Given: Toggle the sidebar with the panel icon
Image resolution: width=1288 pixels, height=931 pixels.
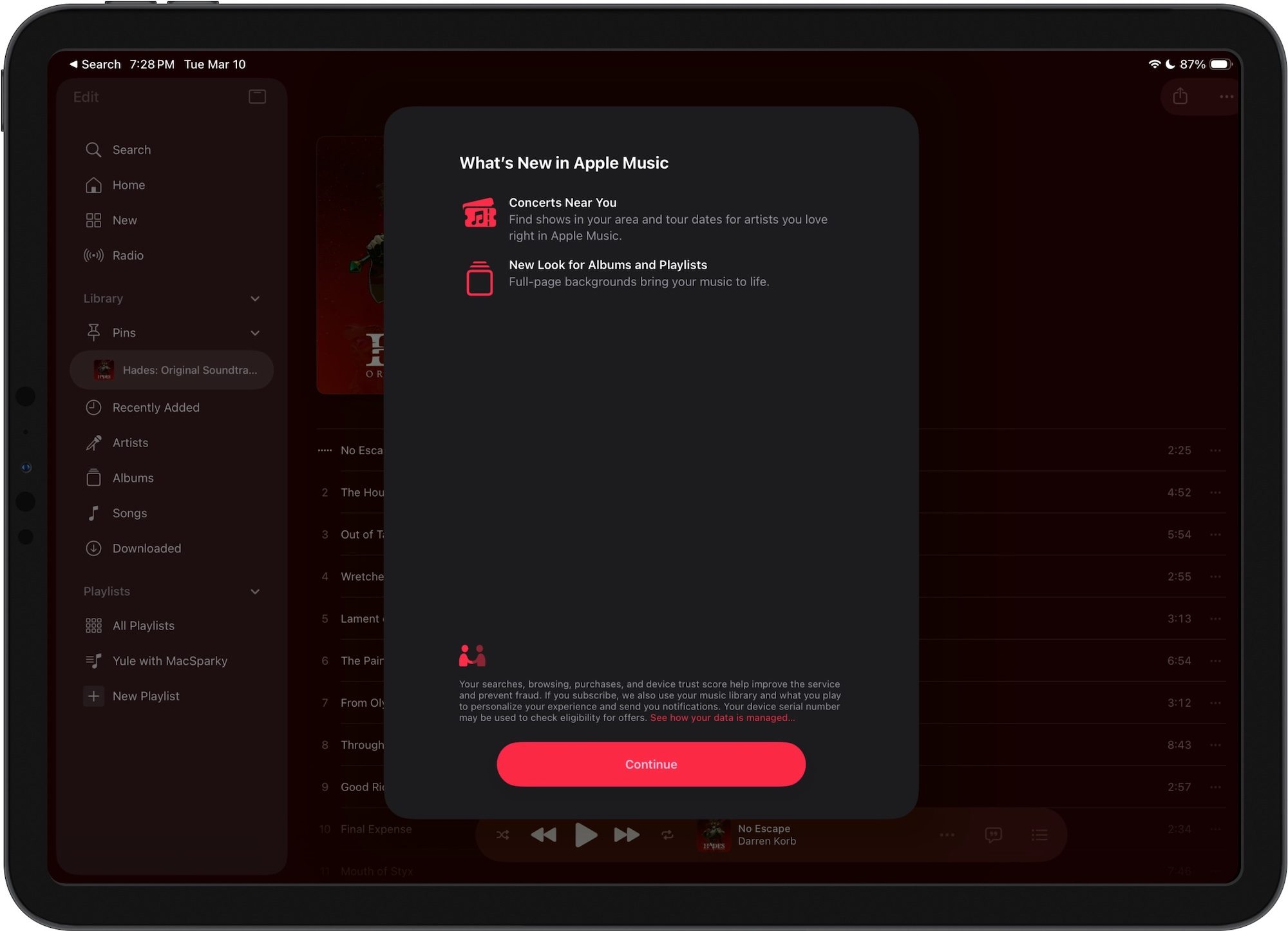Looking at the screenshot, I should (x=256, y=97).
